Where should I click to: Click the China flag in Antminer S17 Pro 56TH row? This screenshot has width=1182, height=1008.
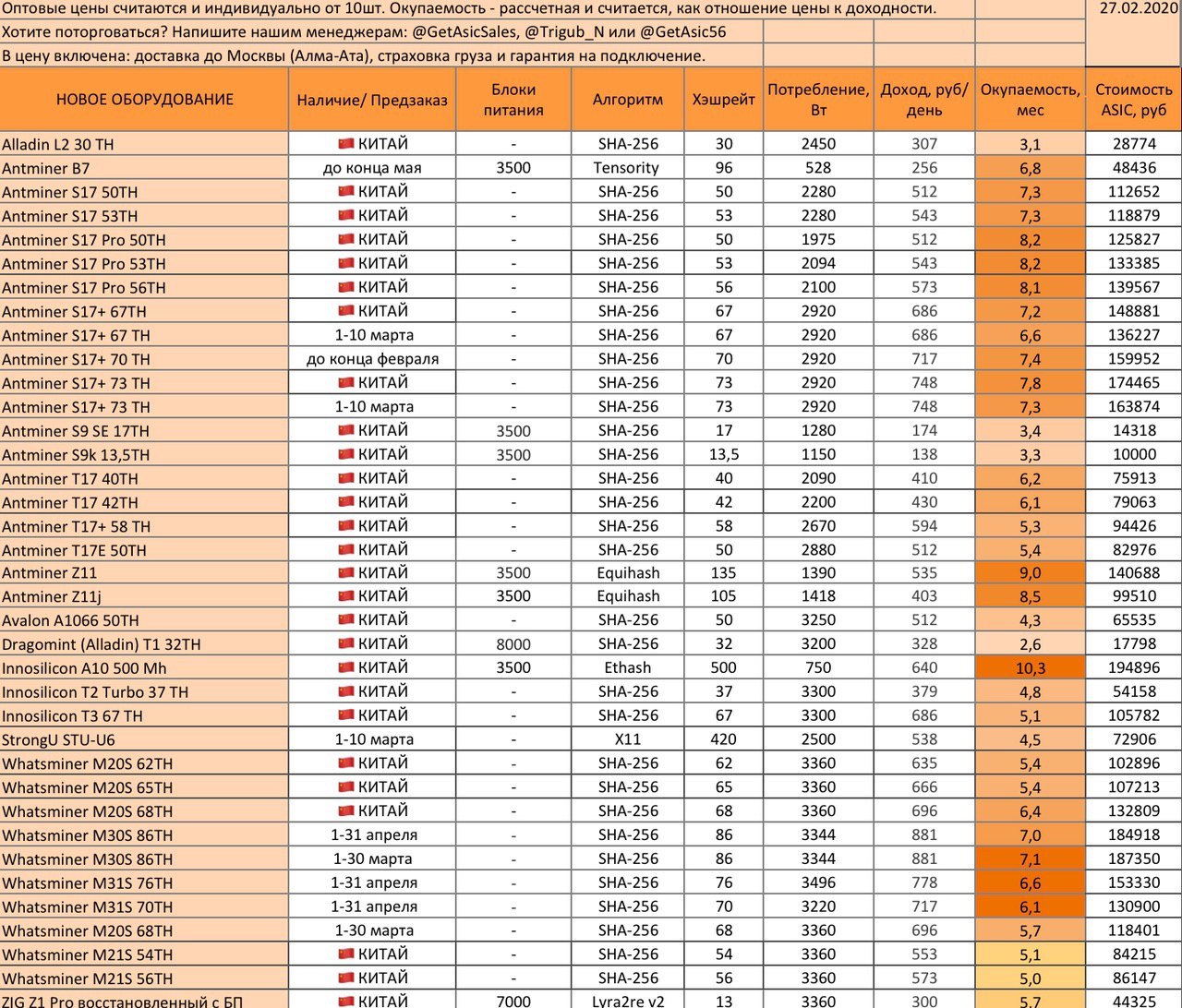coord(346,287)
